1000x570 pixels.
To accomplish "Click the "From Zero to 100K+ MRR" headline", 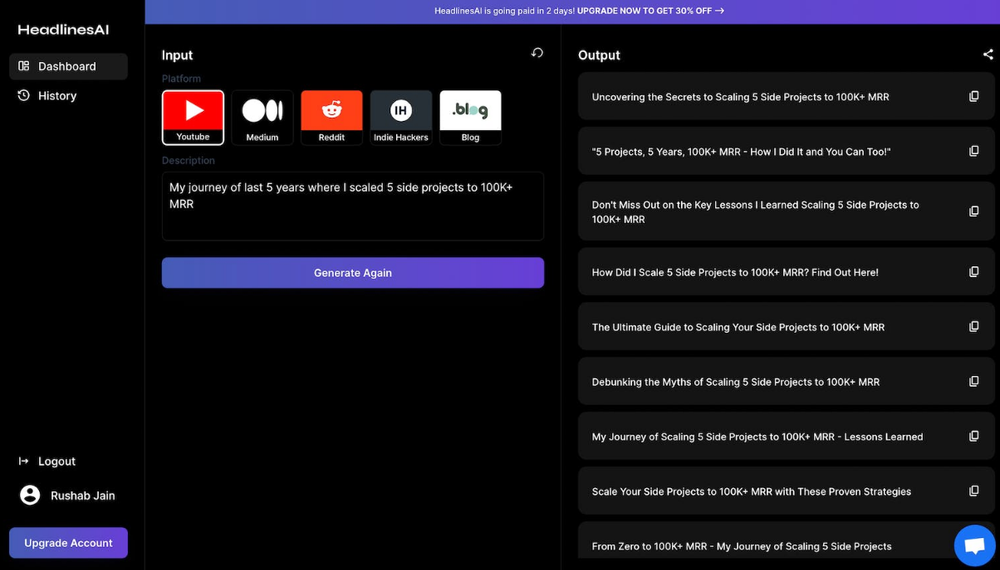I will click(742, 546).
